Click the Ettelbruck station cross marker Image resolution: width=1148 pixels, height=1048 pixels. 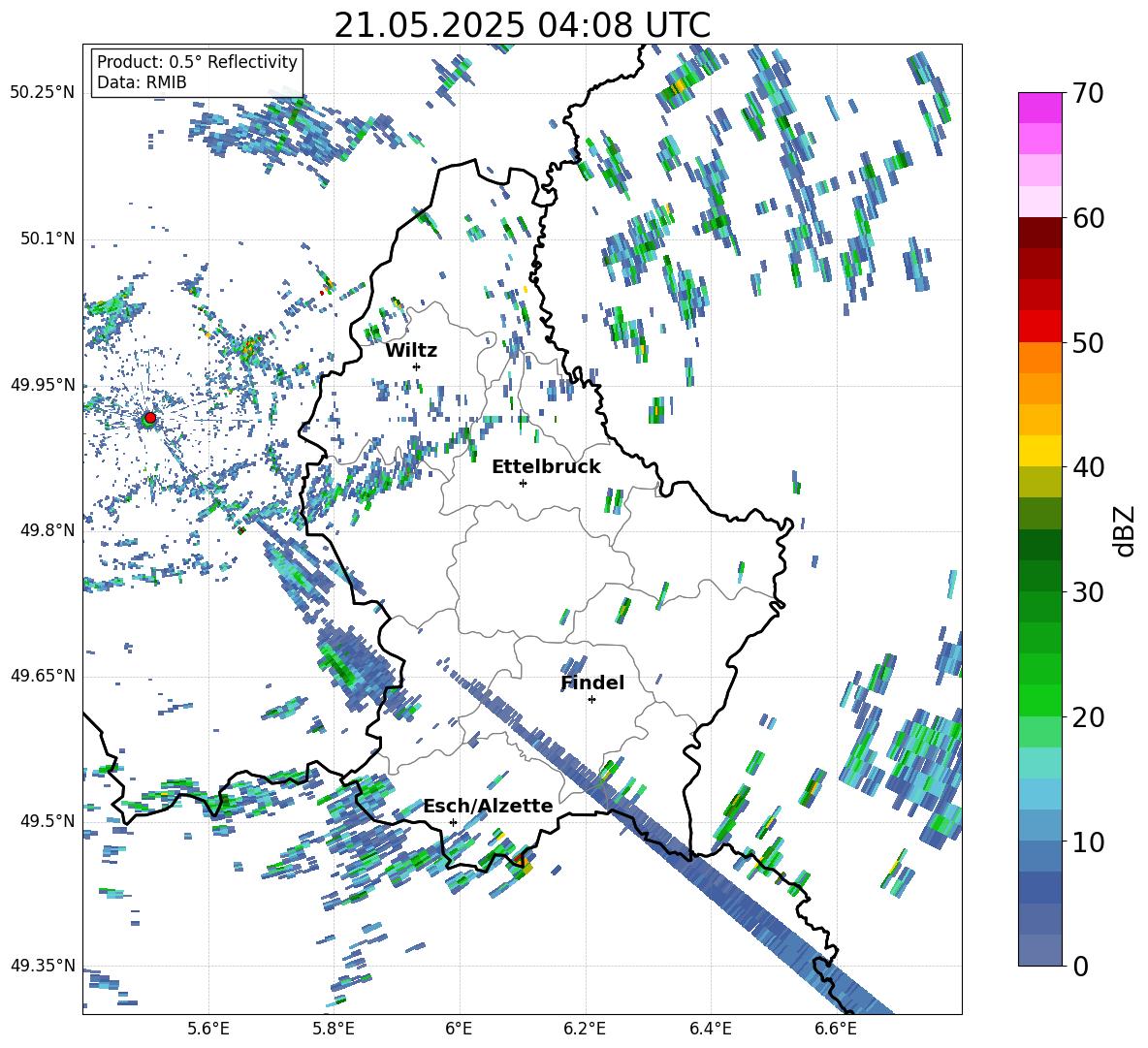(x=523, y=483)
